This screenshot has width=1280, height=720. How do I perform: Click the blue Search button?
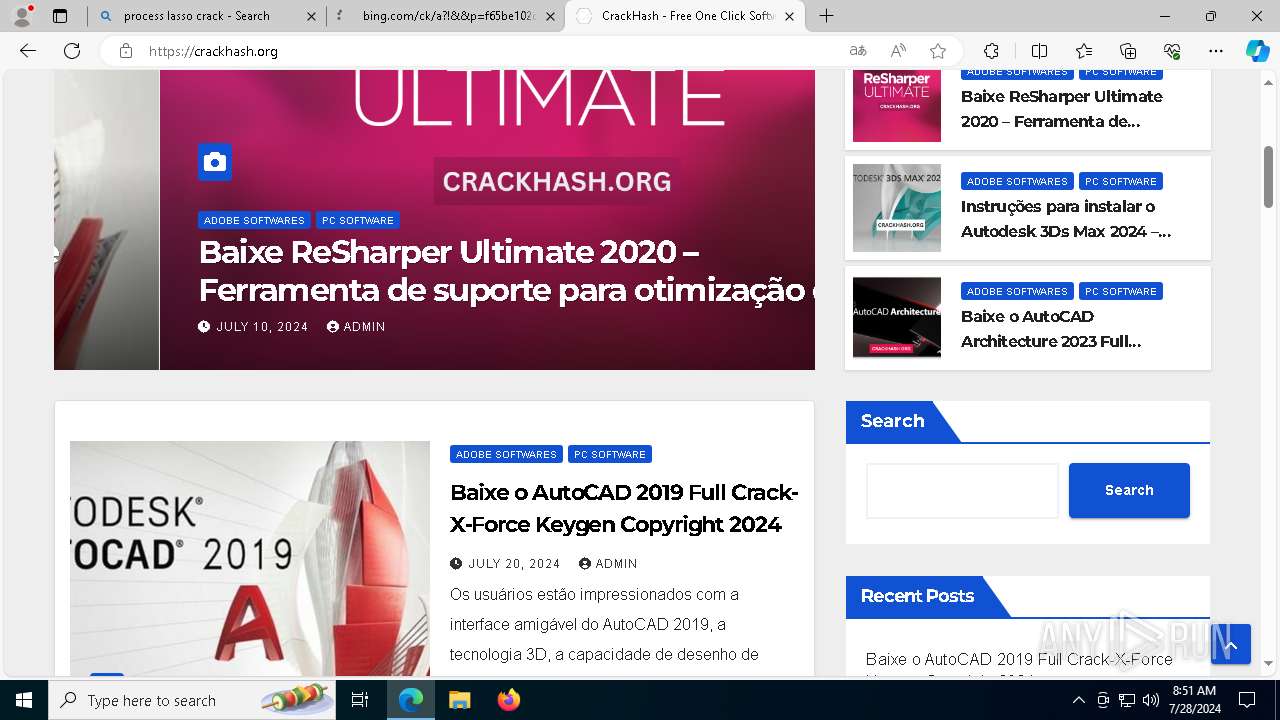pos(1129,490)
